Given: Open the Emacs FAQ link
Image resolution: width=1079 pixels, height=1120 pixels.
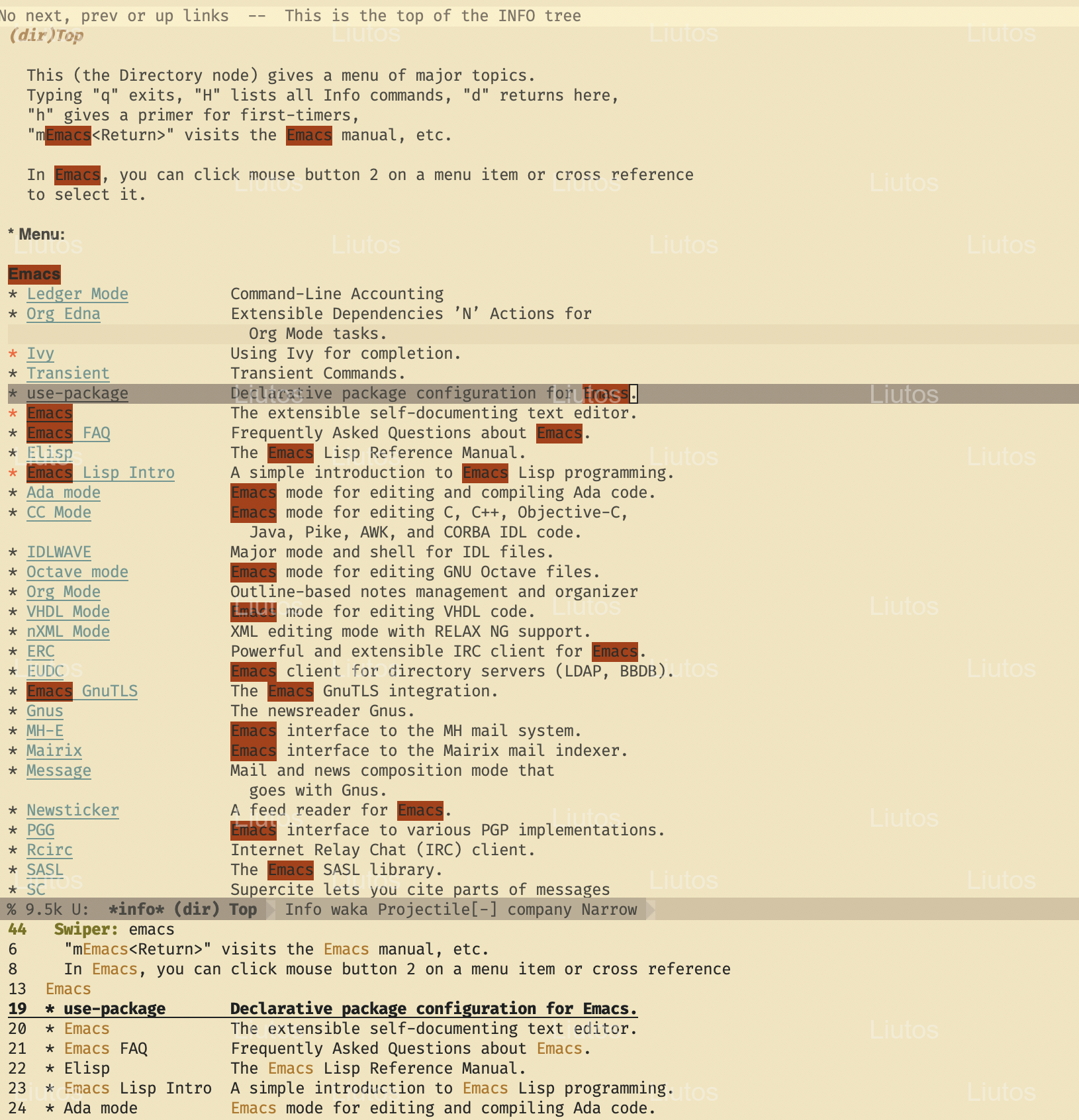Looking at the screenshot, I should tap(68, 433).
